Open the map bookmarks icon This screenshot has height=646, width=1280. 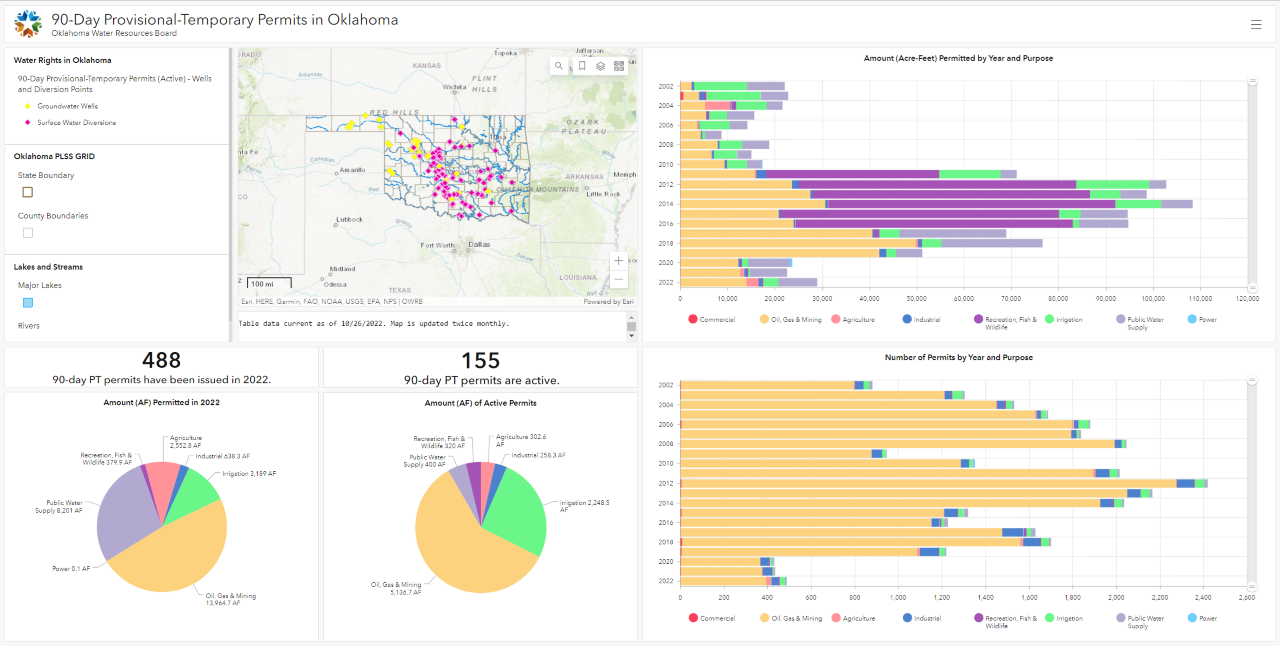[581, 66]
